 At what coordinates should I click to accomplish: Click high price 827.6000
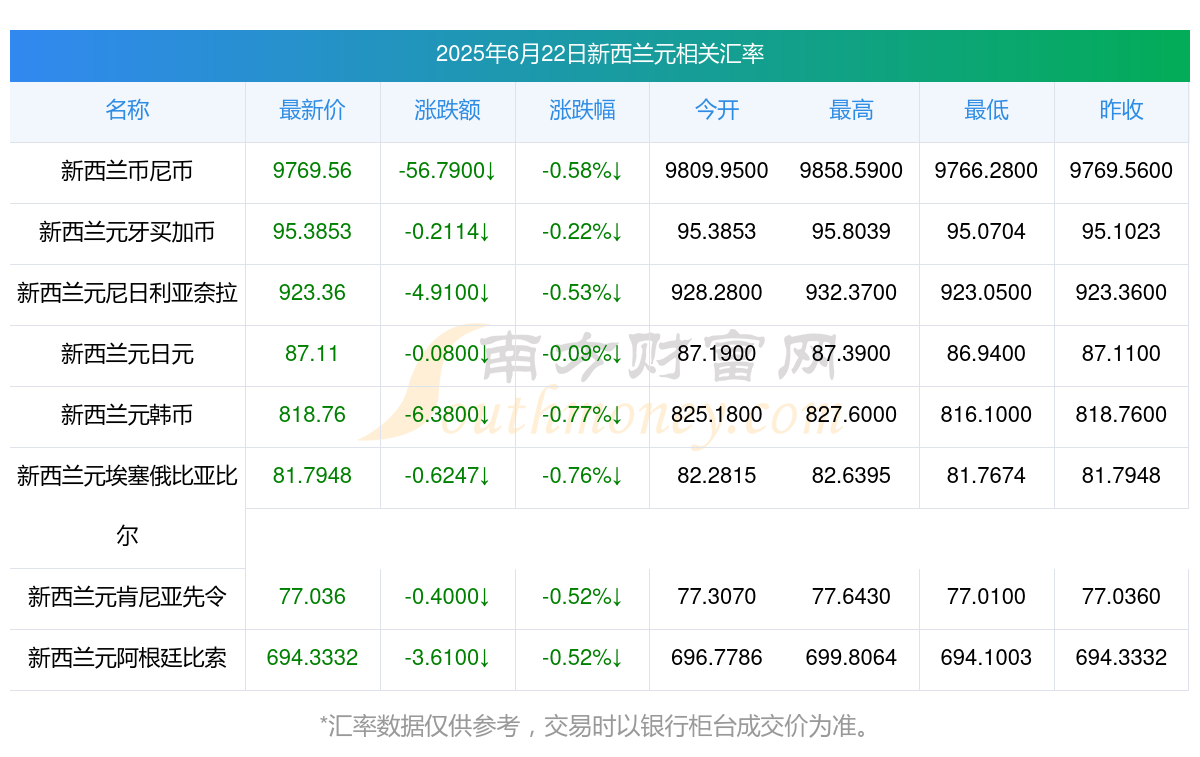851,415
